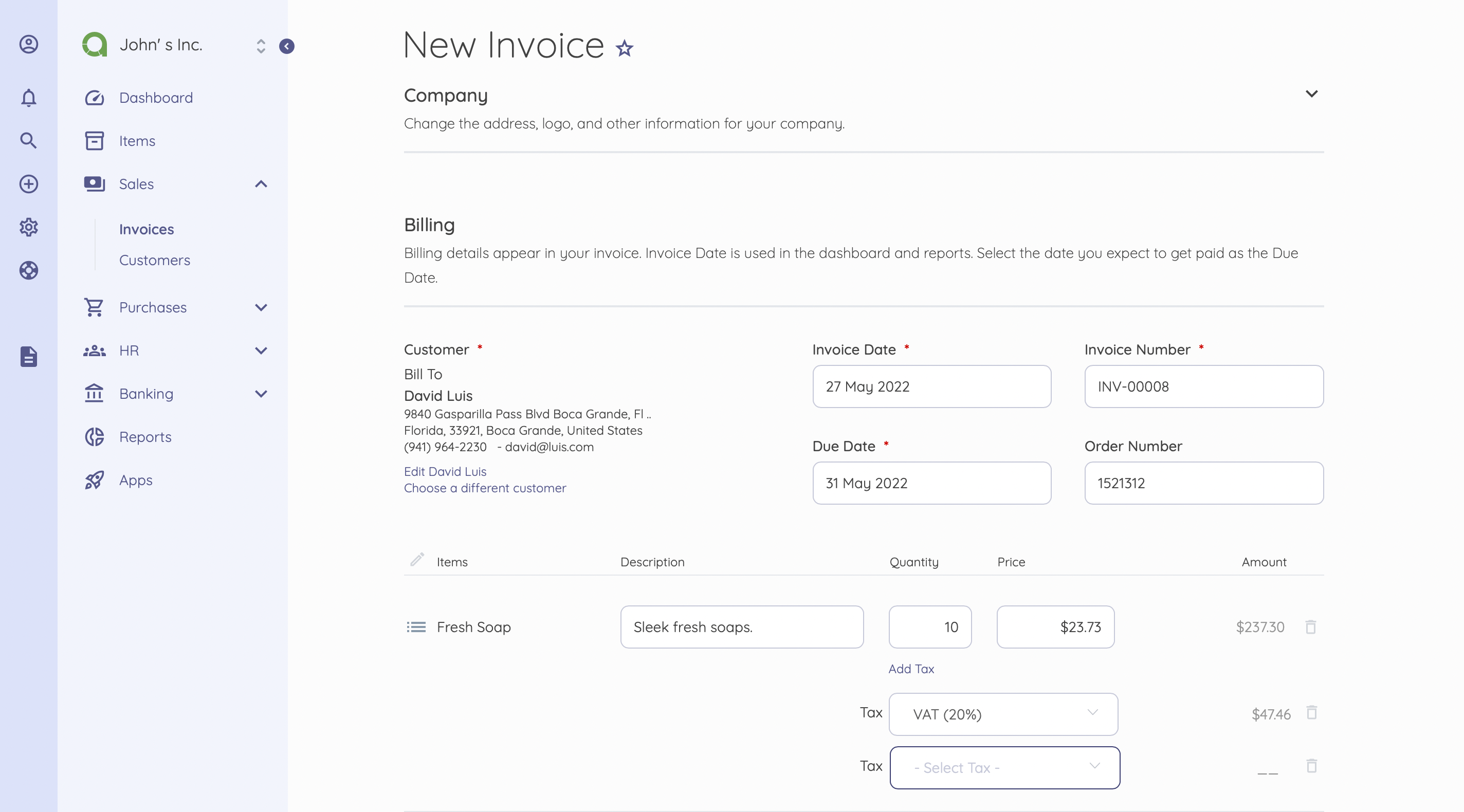The height and width of the screenshot is (812, 1464).
Task: Open the Select Tax dropdown
Action: (x=1004, y=767)
